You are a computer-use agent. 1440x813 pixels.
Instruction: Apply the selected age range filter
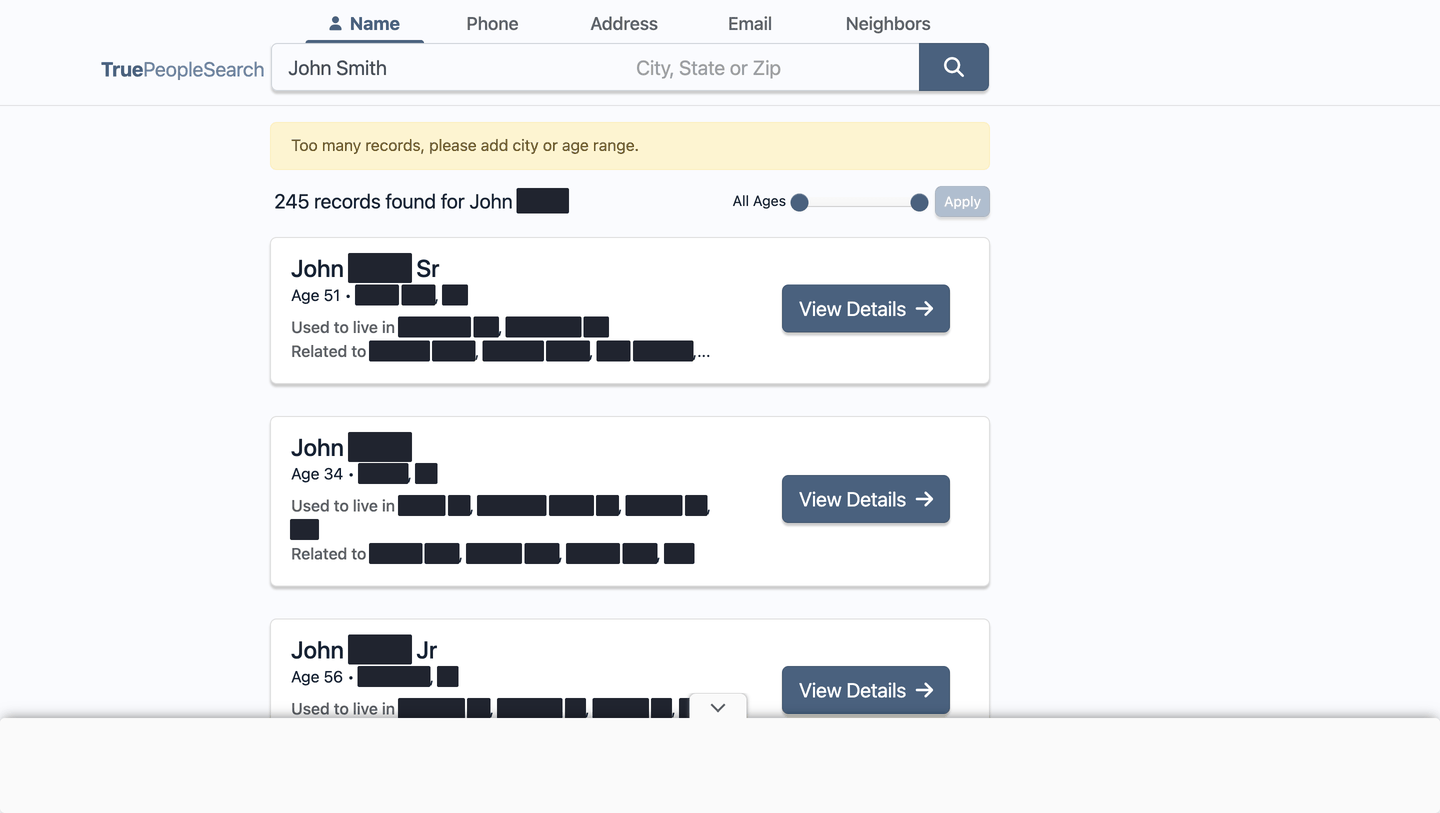(962, 202)
